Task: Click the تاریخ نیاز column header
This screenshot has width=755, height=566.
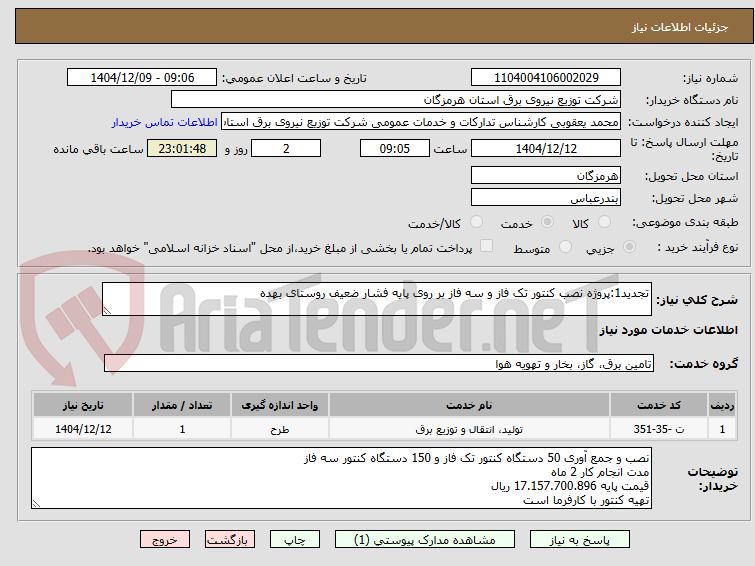Action: (83, 405)
